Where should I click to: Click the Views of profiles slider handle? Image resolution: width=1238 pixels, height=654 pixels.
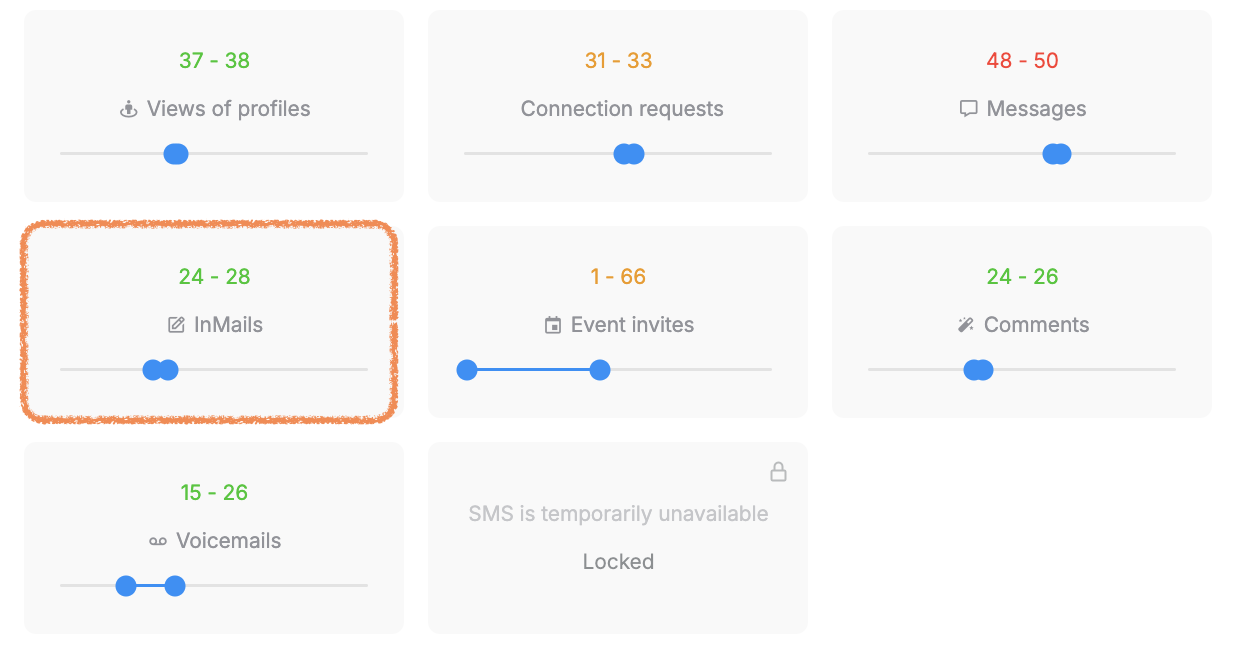pyautogui.click(x=176, y=154)
